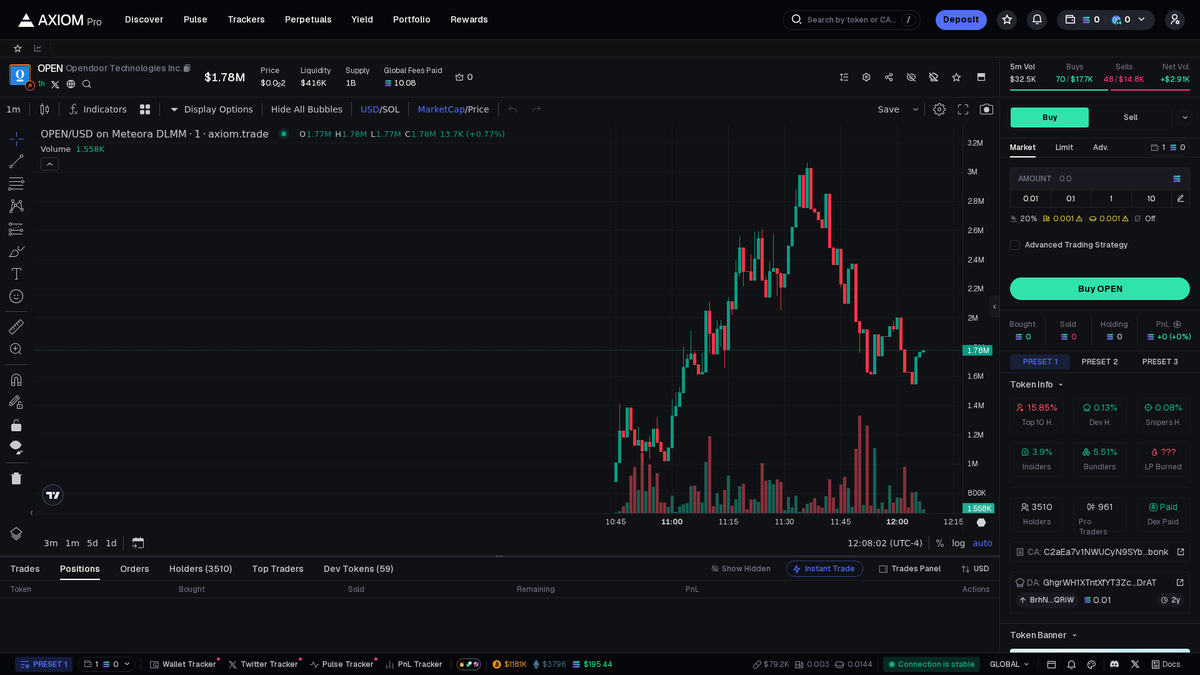This screenshot has height=675, width=1200.
Task: Go to the Perpetuals page
Action: [308, 19]
